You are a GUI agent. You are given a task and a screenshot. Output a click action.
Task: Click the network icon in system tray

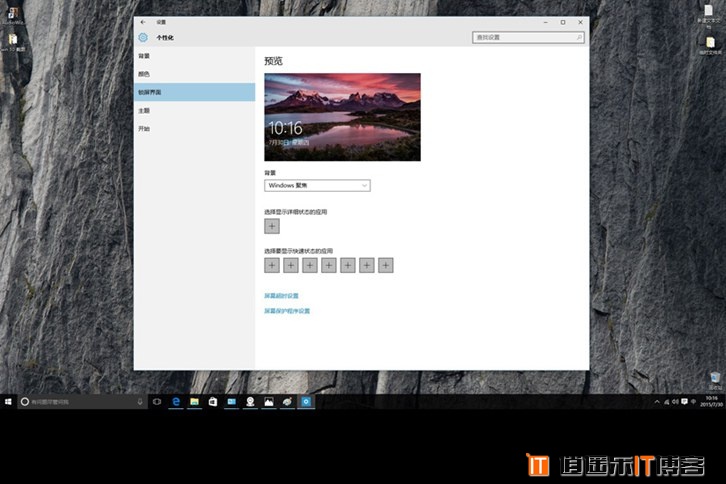(667, 402)
